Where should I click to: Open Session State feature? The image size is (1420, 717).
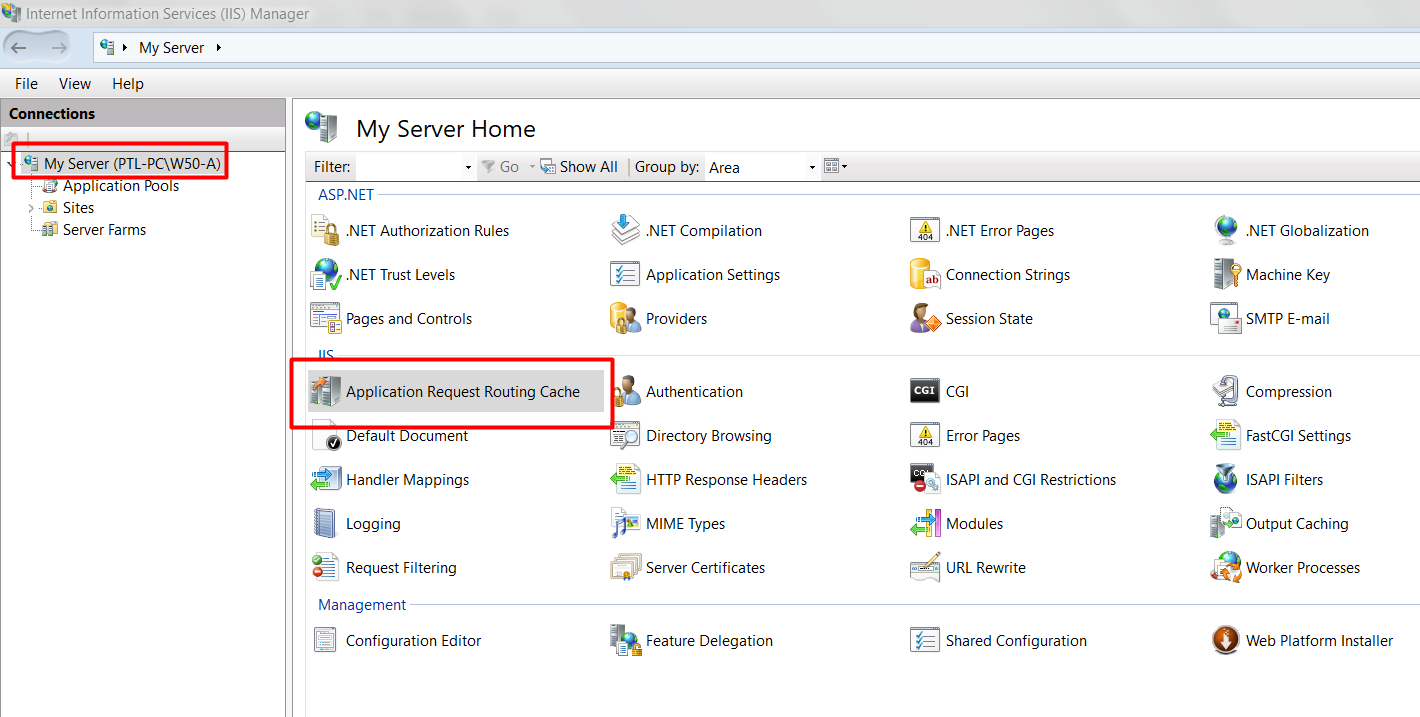(972, 319)
